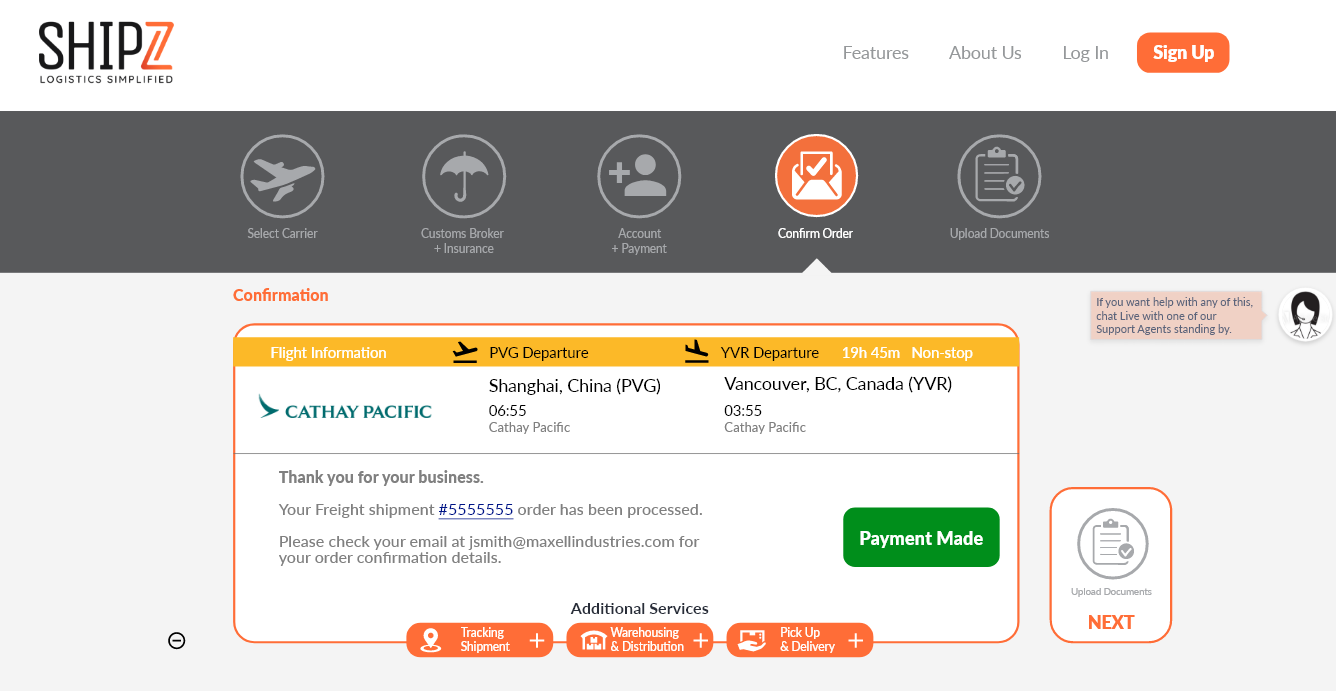1336x691 pixels.
Task: Click the green Payment Made button
Action: 921,538
